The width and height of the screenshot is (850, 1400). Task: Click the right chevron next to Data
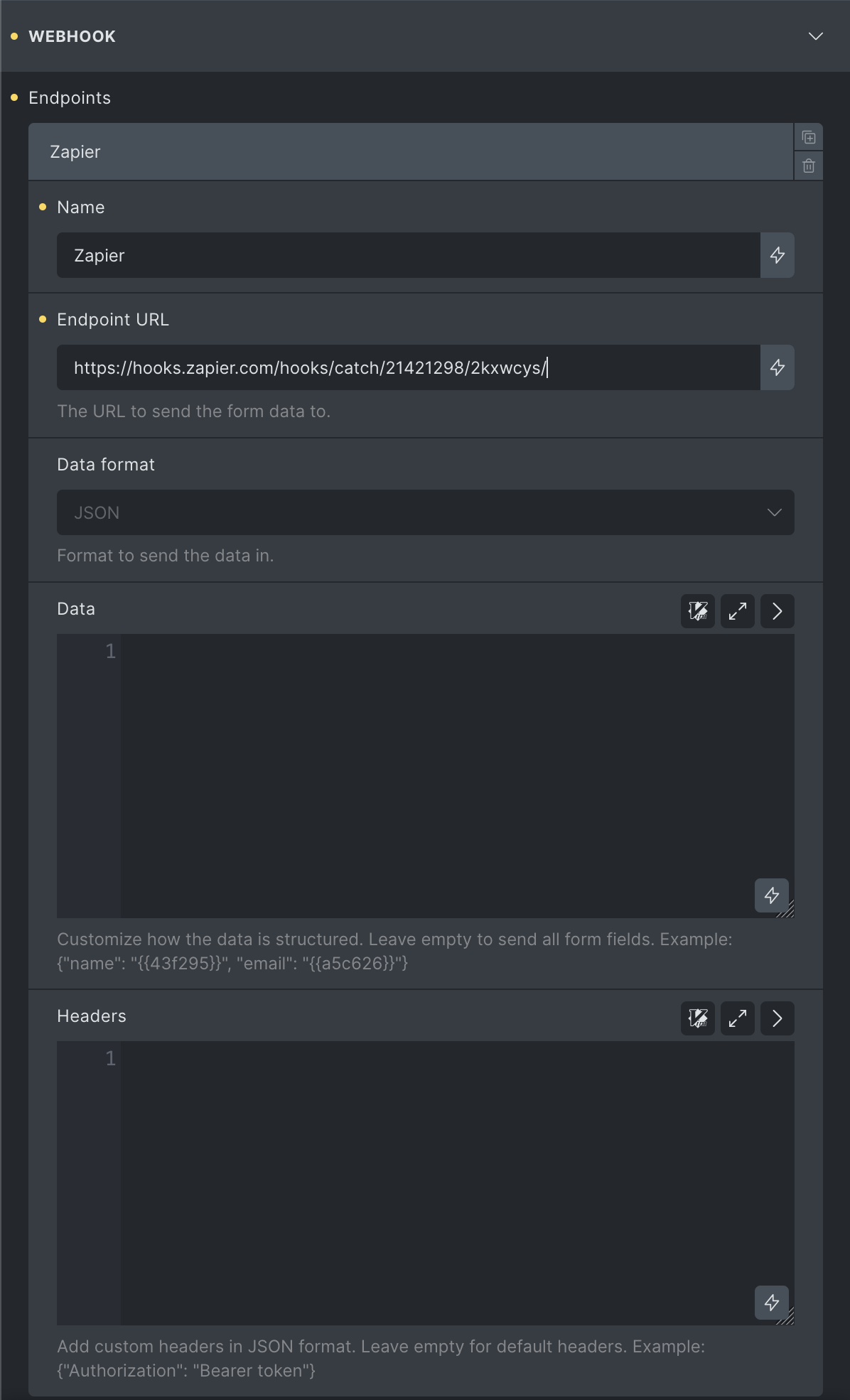click(777, 611)
